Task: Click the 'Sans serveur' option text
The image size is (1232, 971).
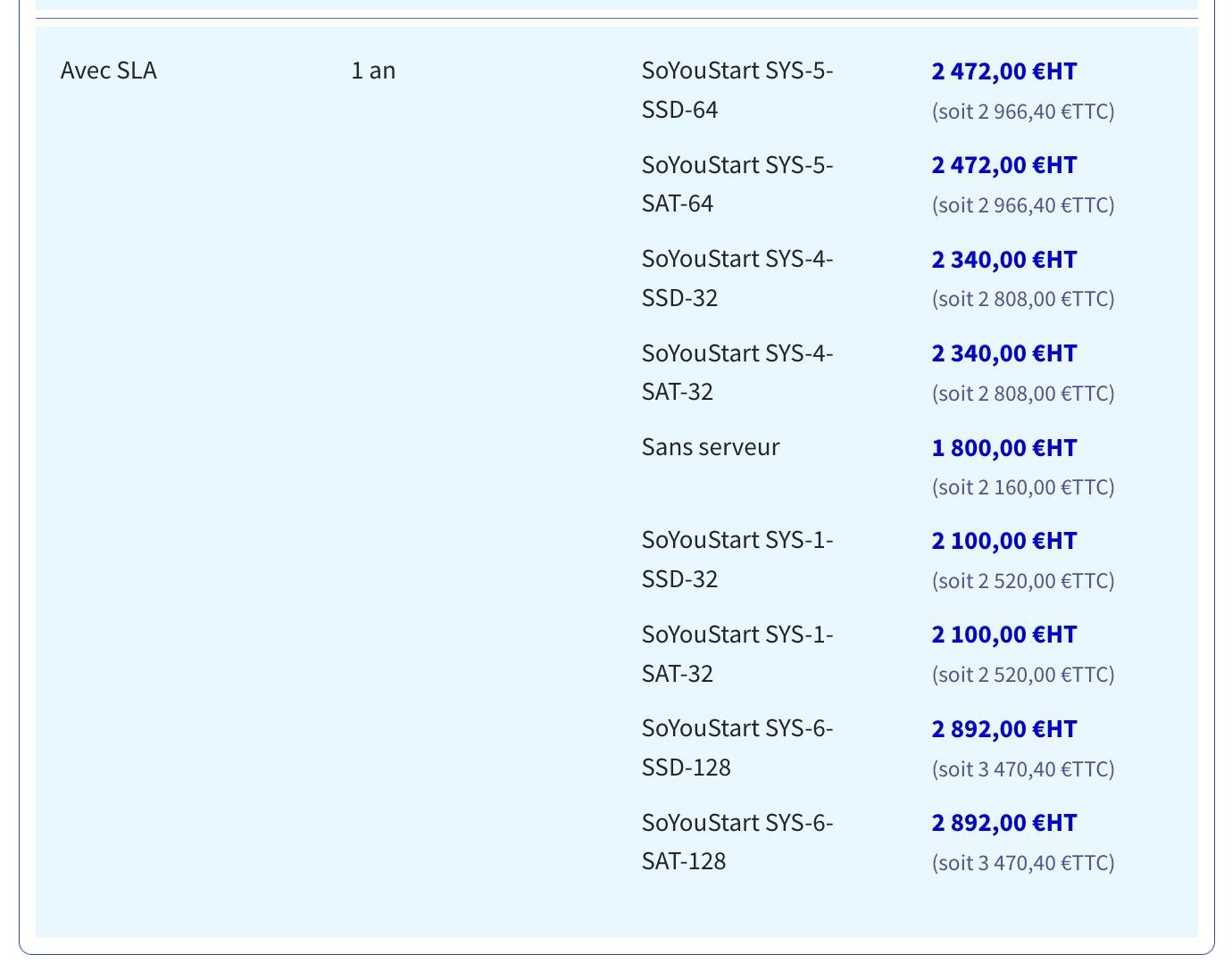Action: click(x=711, y=447)
